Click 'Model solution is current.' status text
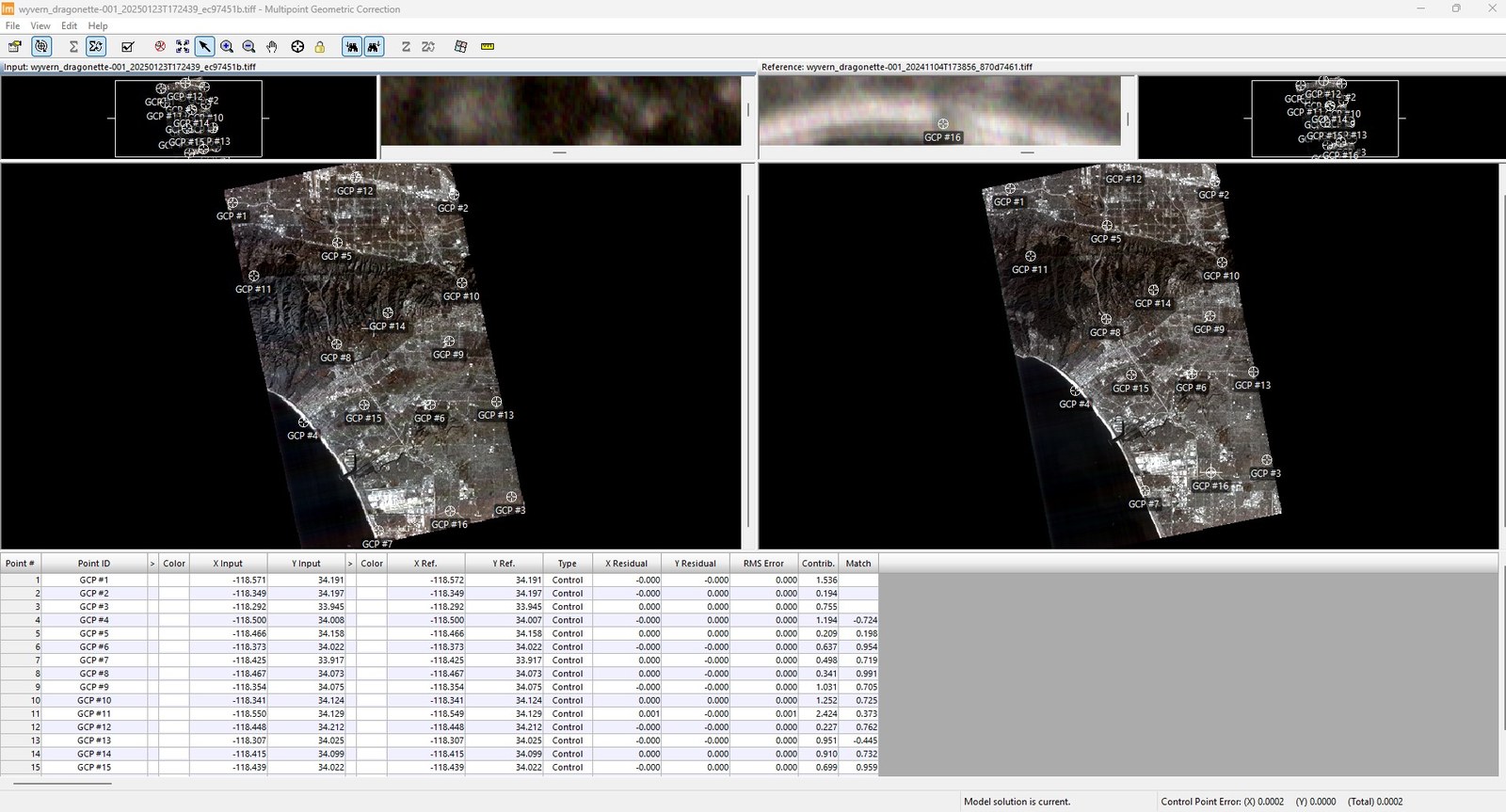Image resolution: width=1506 pixels, height=812 pixels. 1017,802
